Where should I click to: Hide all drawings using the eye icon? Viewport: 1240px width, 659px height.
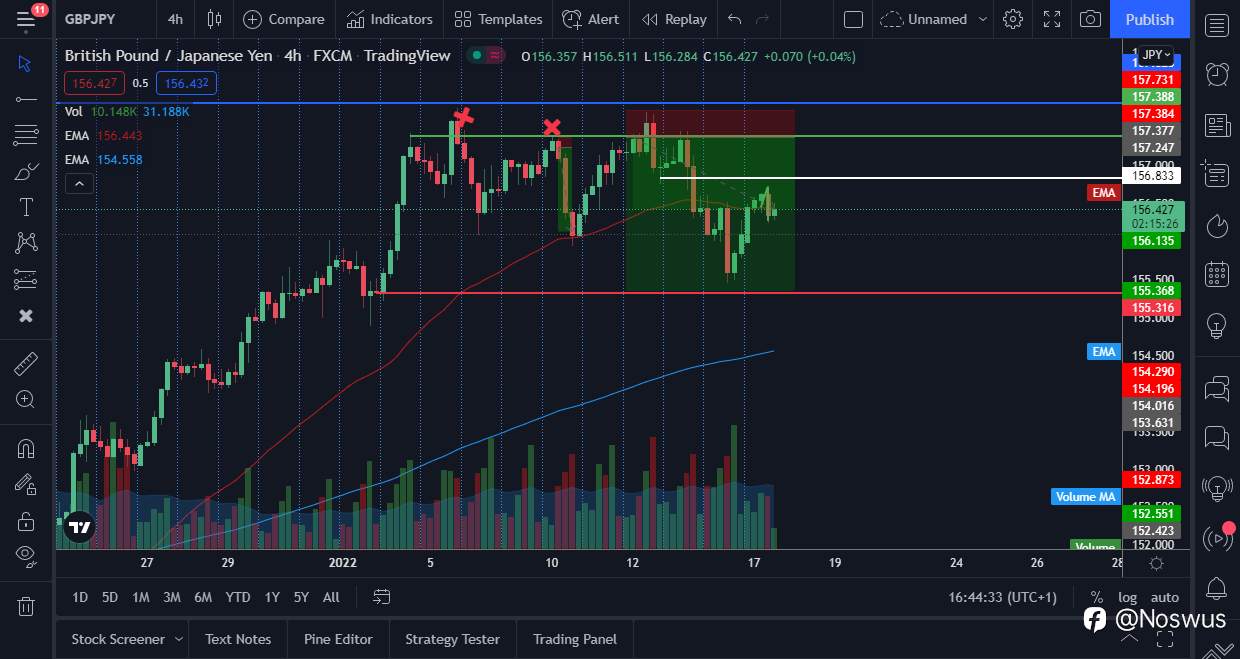pos(26,555)
